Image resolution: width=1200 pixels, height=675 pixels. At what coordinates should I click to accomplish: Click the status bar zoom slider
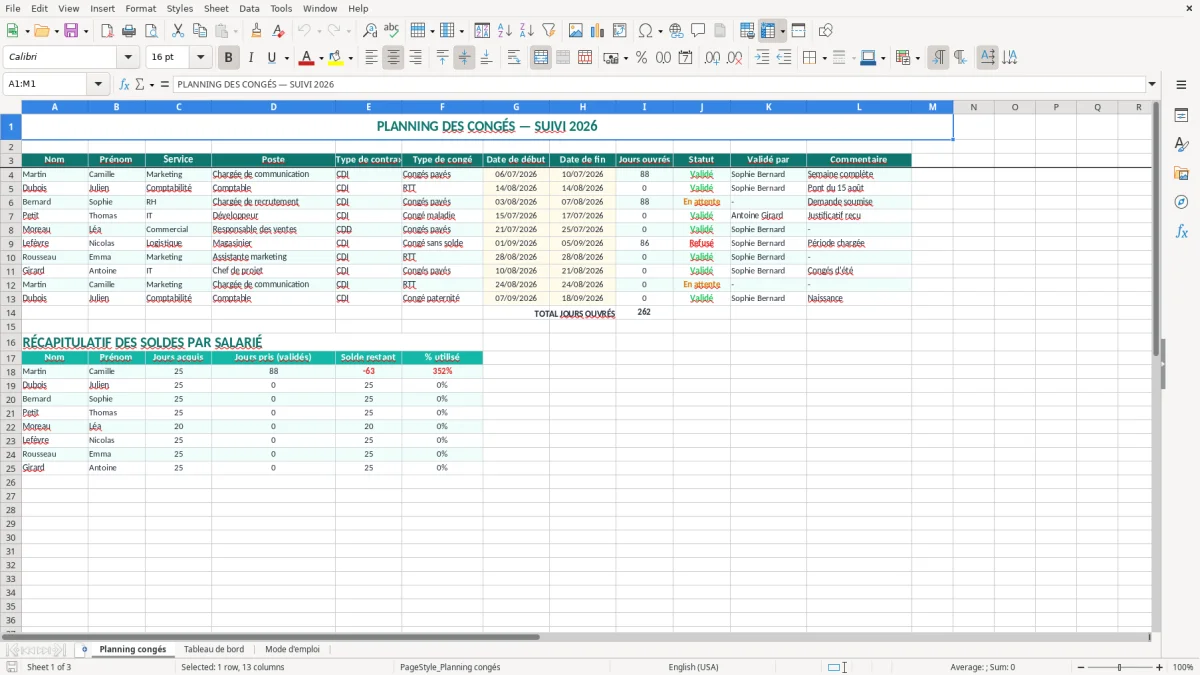pos(1120,667)
